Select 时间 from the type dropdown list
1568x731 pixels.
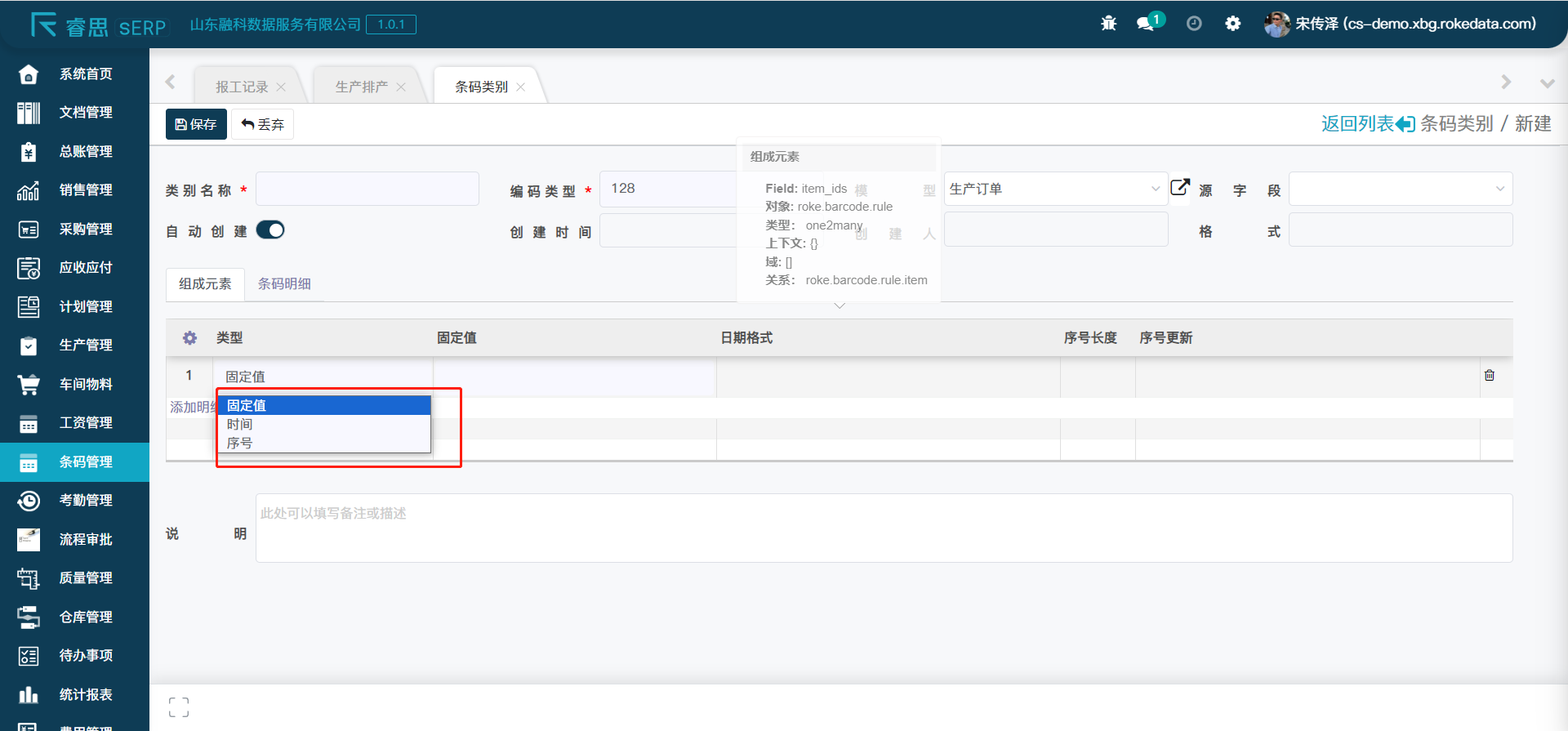pos(240,425)
